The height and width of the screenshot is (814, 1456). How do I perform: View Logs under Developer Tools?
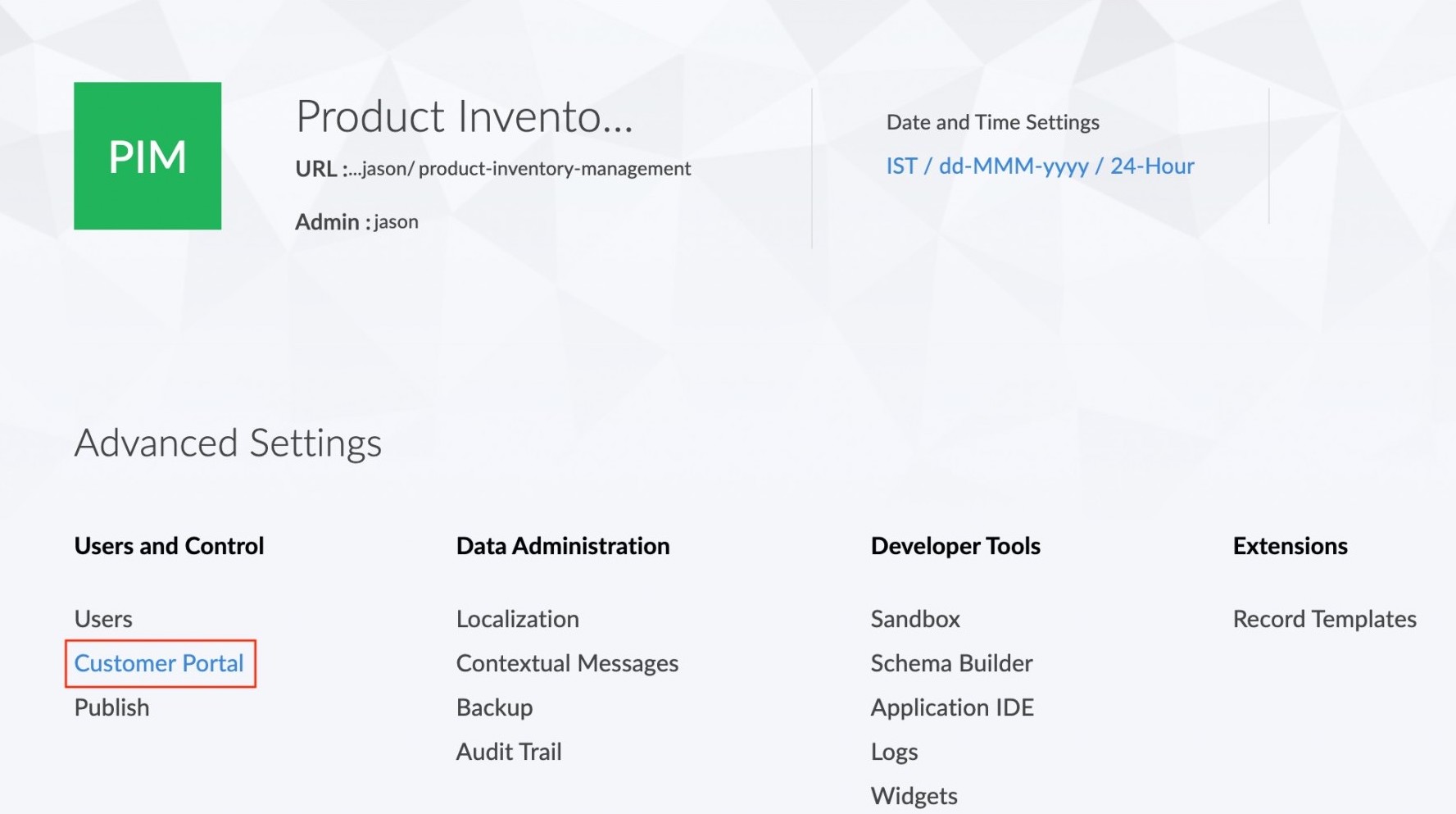(x=894, y=752)
